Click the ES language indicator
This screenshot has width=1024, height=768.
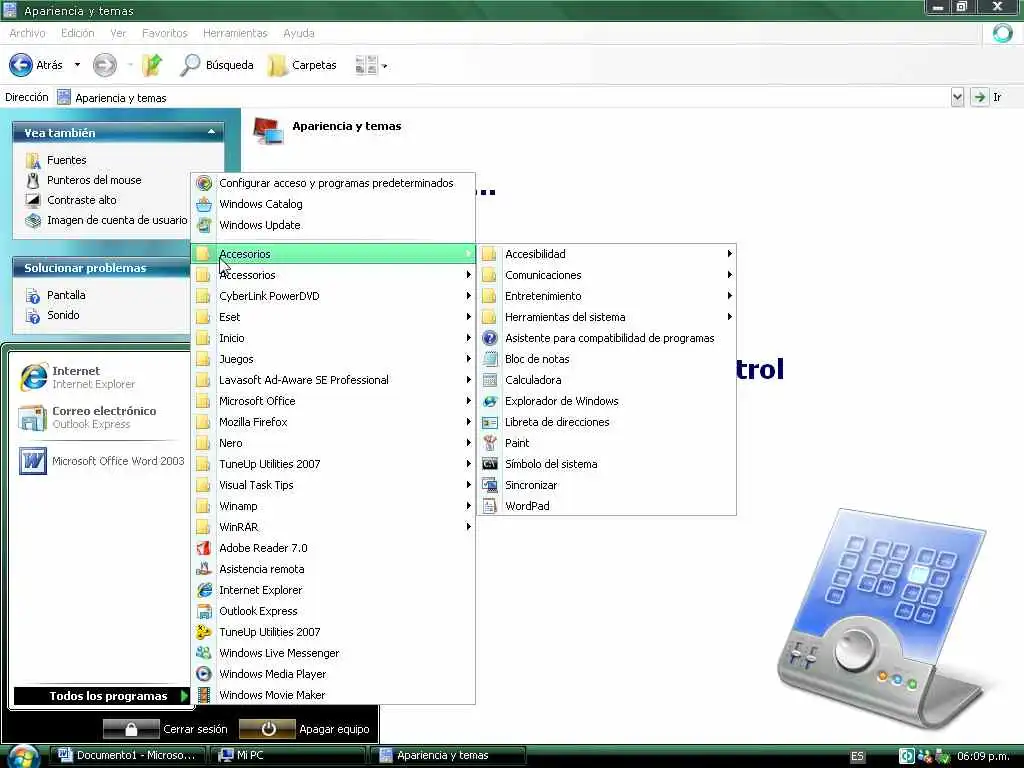pyautogui.click(x=857, y=756)
